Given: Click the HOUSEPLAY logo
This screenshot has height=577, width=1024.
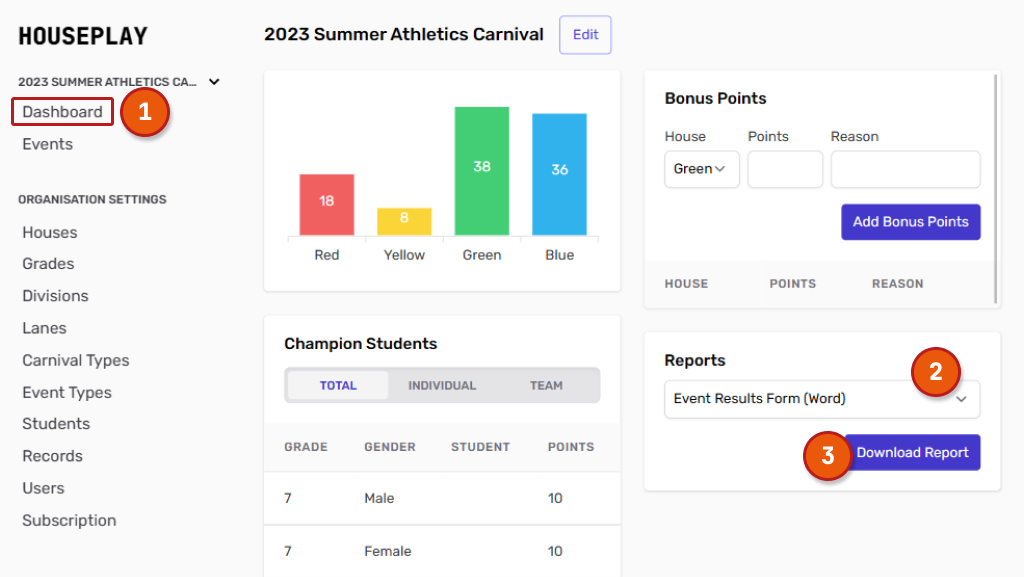Looking at the screenshot, I should click(83, 37).
